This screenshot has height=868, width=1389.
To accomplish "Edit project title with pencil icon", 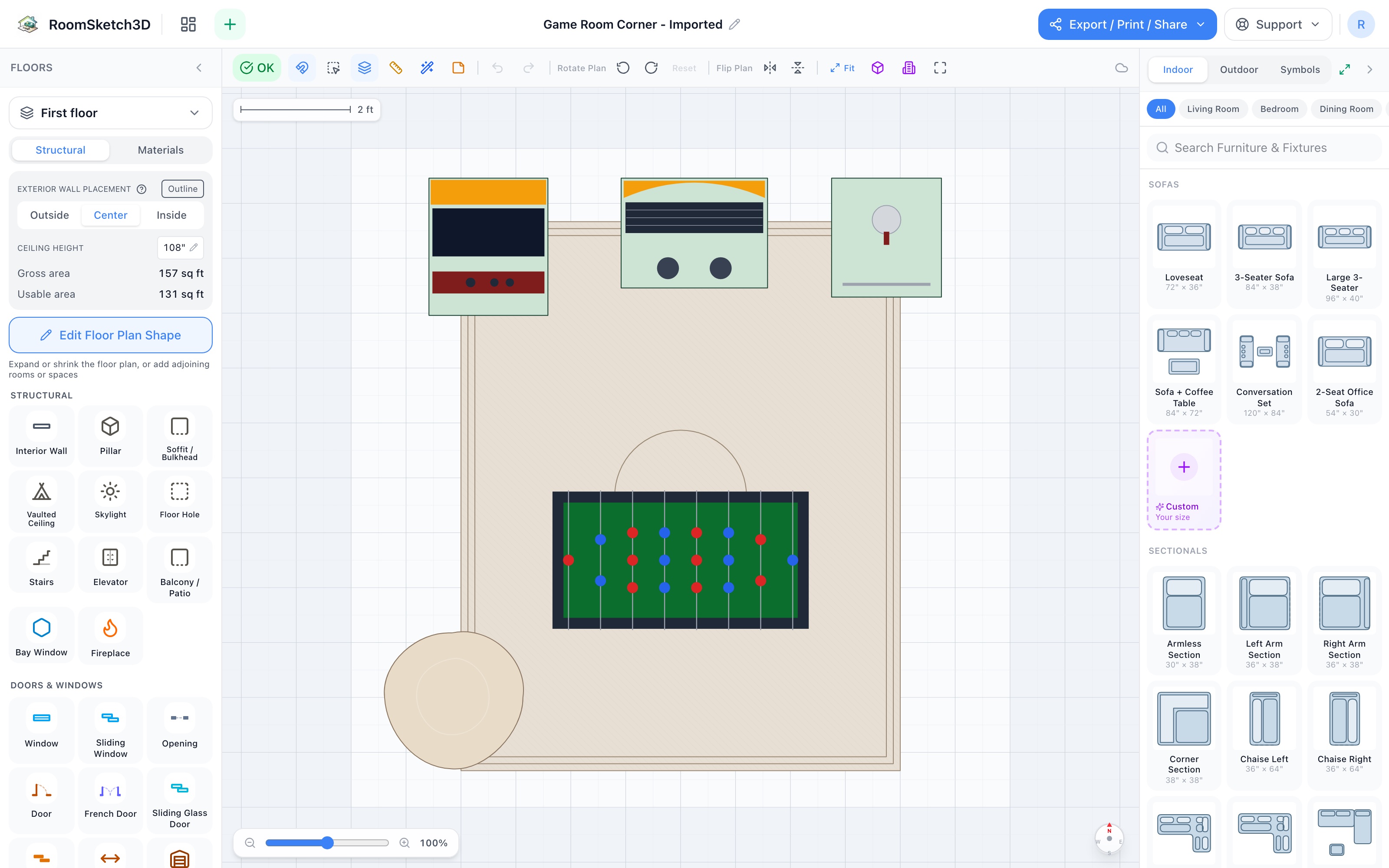I will 734,24.
